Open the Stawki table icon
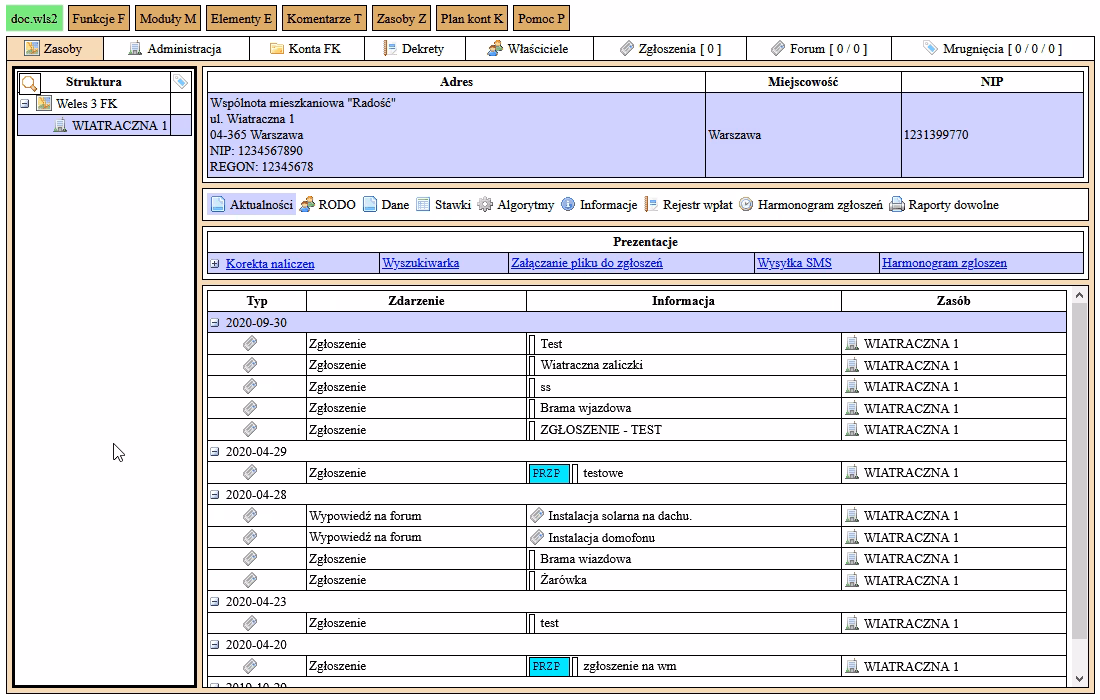Image resolution: width=1100 pixels, height=700 pixels. click(x=423, y=205)
